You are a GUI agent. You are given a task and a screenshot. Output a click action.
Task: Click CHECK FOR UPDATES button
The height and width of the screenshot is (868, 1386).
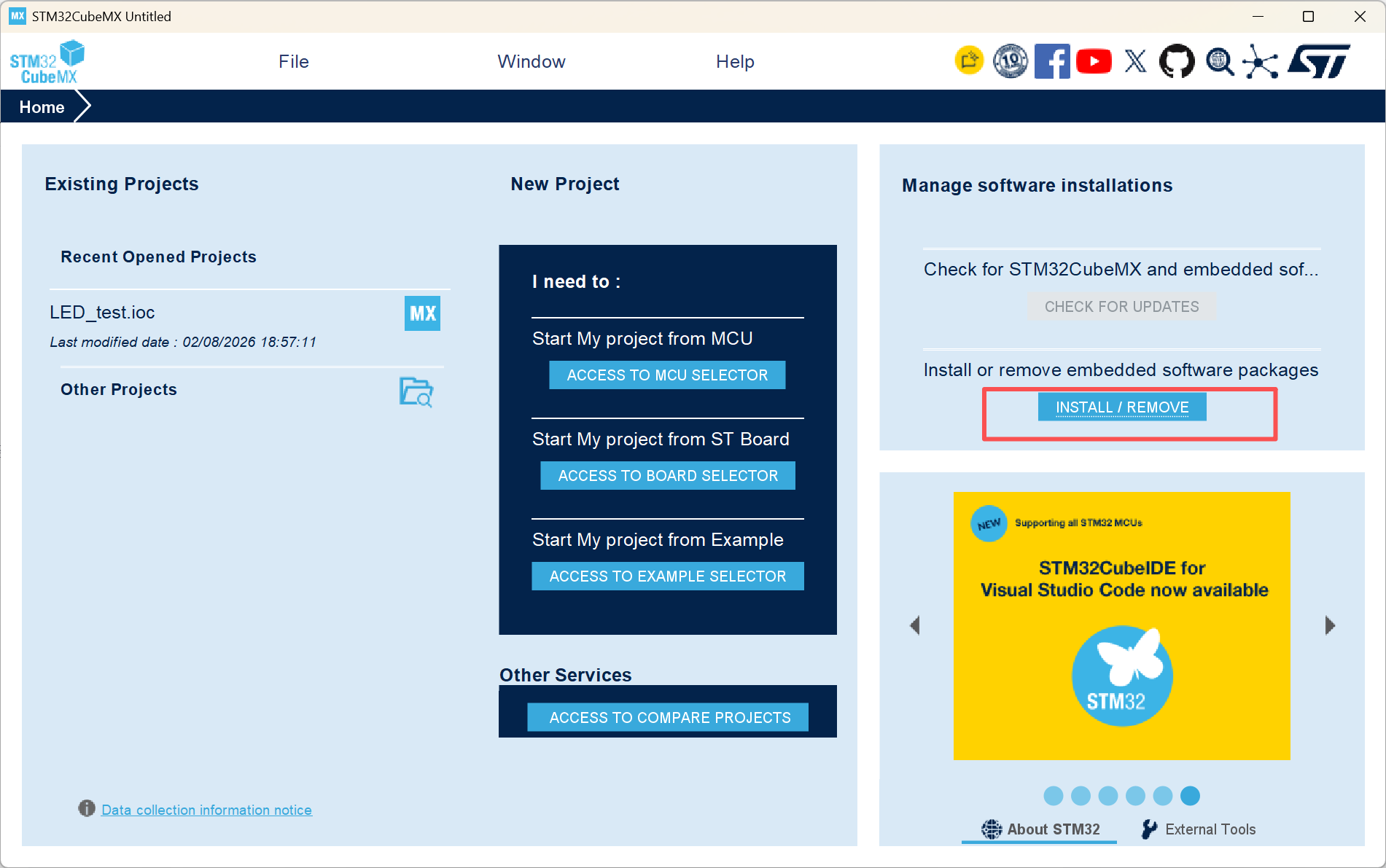click(x=1122, y=307)
